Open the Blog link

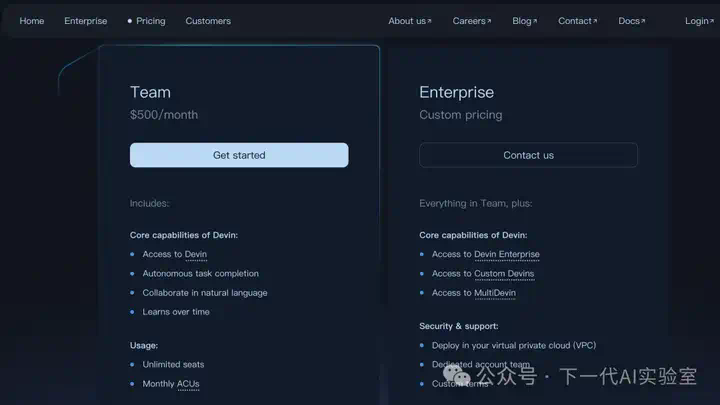tap(524, 21)
